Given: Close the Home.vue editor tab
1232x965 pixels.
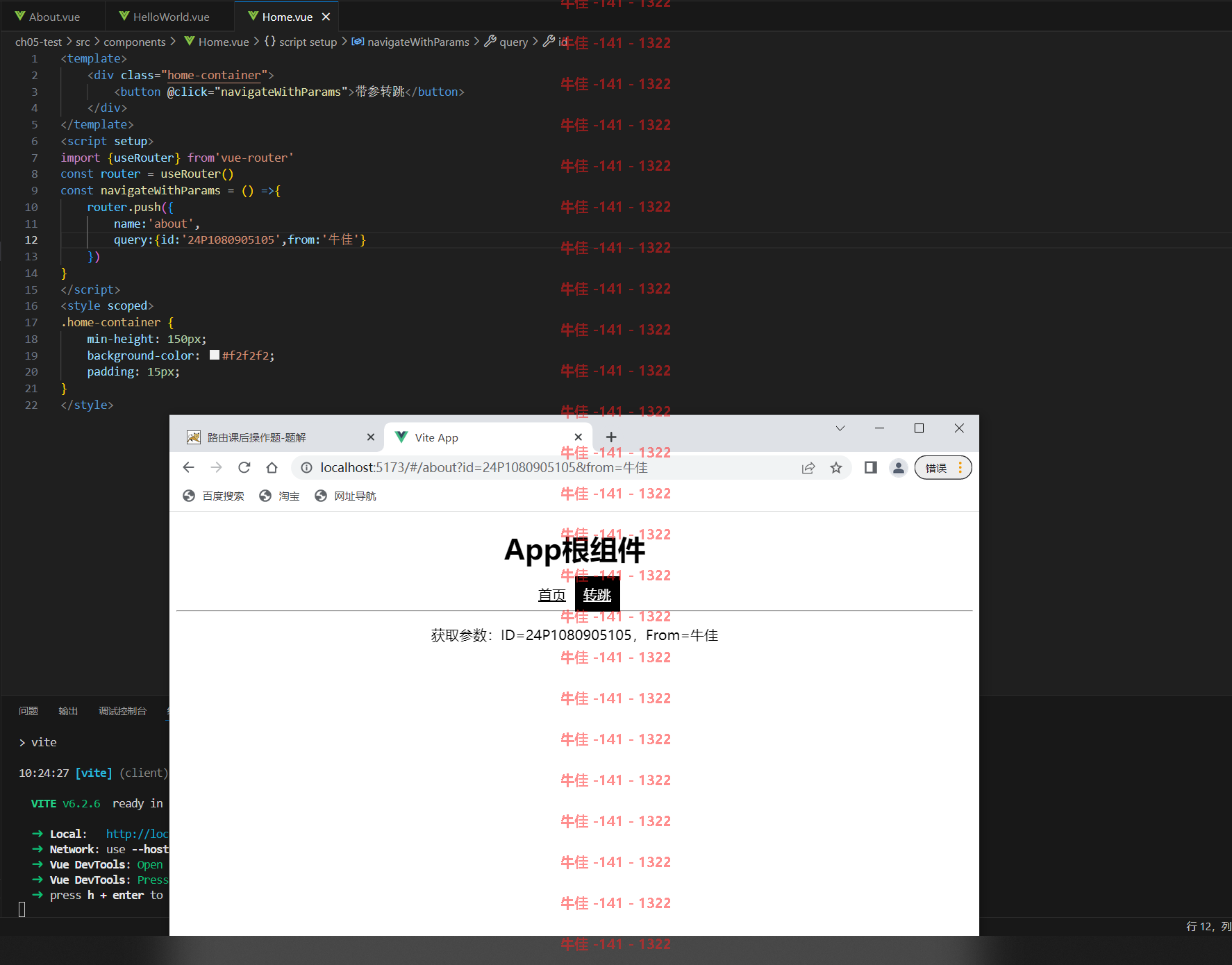Looking at the screenshot, I should (x=326, y=17).
